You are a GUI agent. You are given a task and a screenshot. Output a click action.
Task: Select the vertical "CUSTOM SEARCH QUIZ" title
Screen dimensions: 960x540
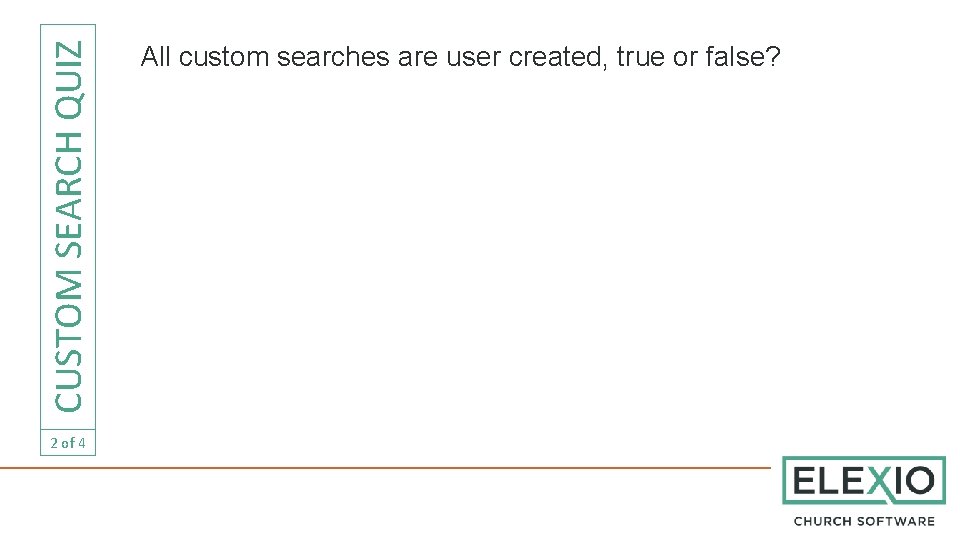[69, 227]
